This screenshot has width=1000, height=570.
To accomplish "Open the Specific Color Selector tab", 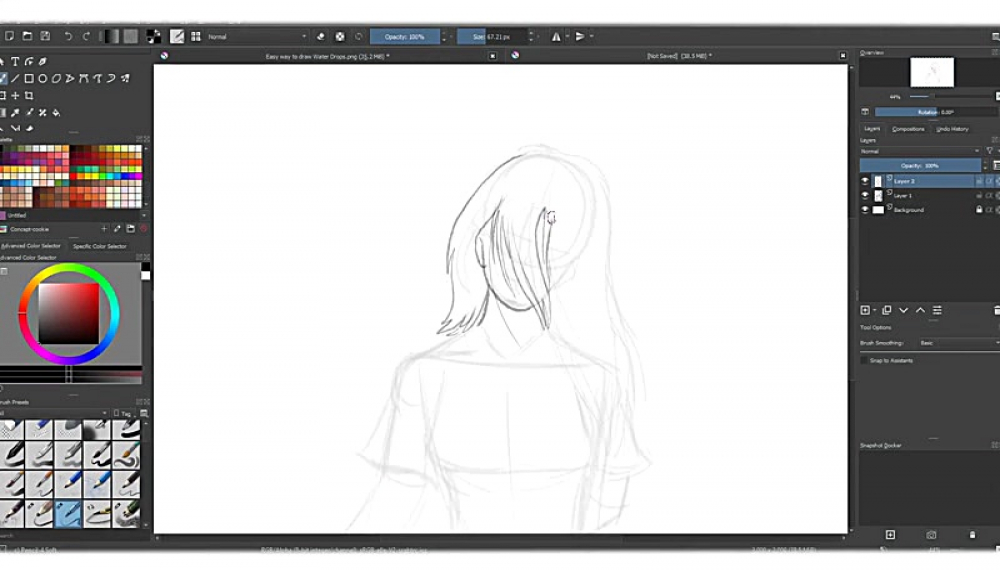I will point(100,246).
